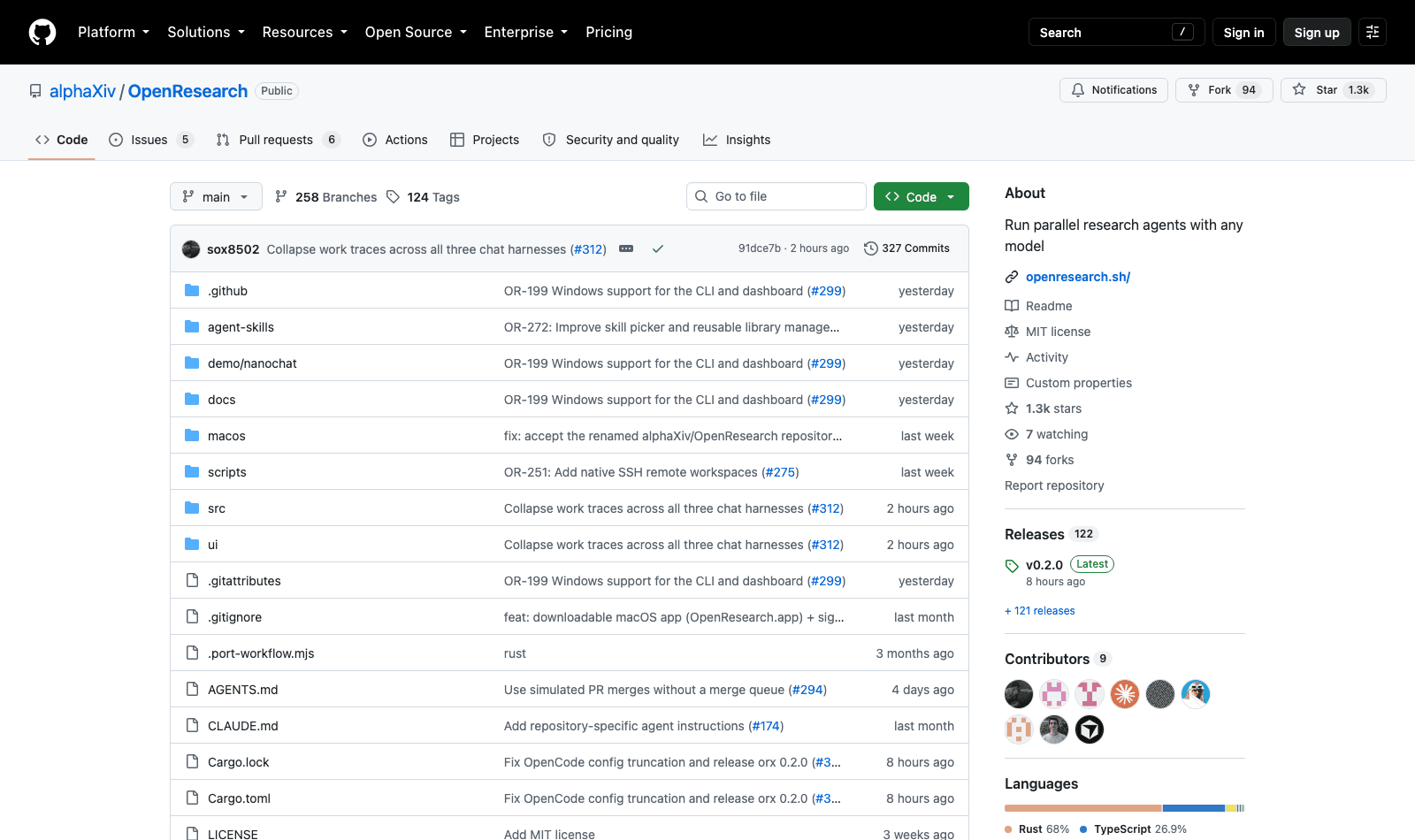Open the + 121 releases link
The width and height of the screenshot is (1415, 840).
1040,611
